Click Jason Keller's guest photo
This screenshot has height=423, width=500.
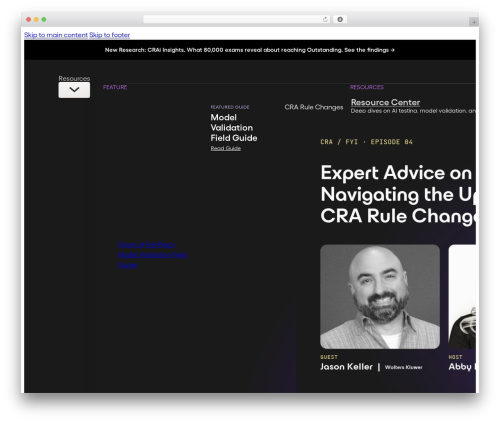pos(380,297)
